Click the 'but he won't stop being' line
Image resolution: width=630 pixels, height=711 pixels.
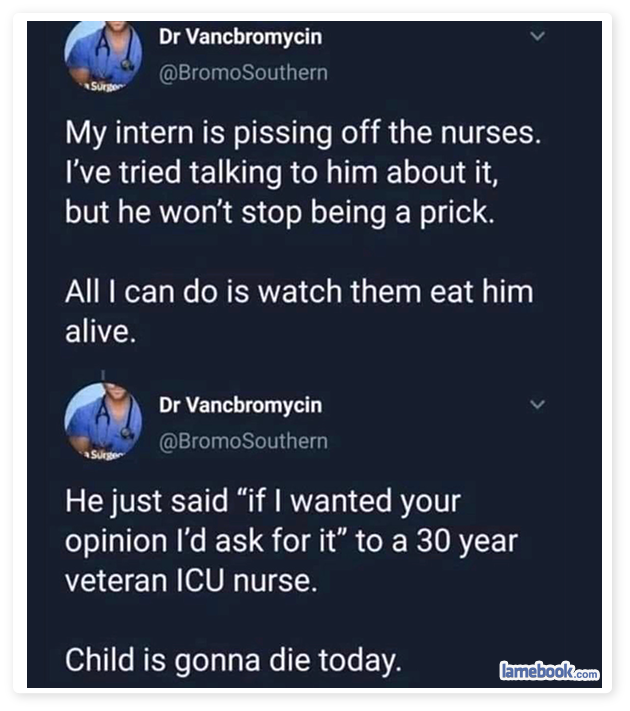point(280,213)
